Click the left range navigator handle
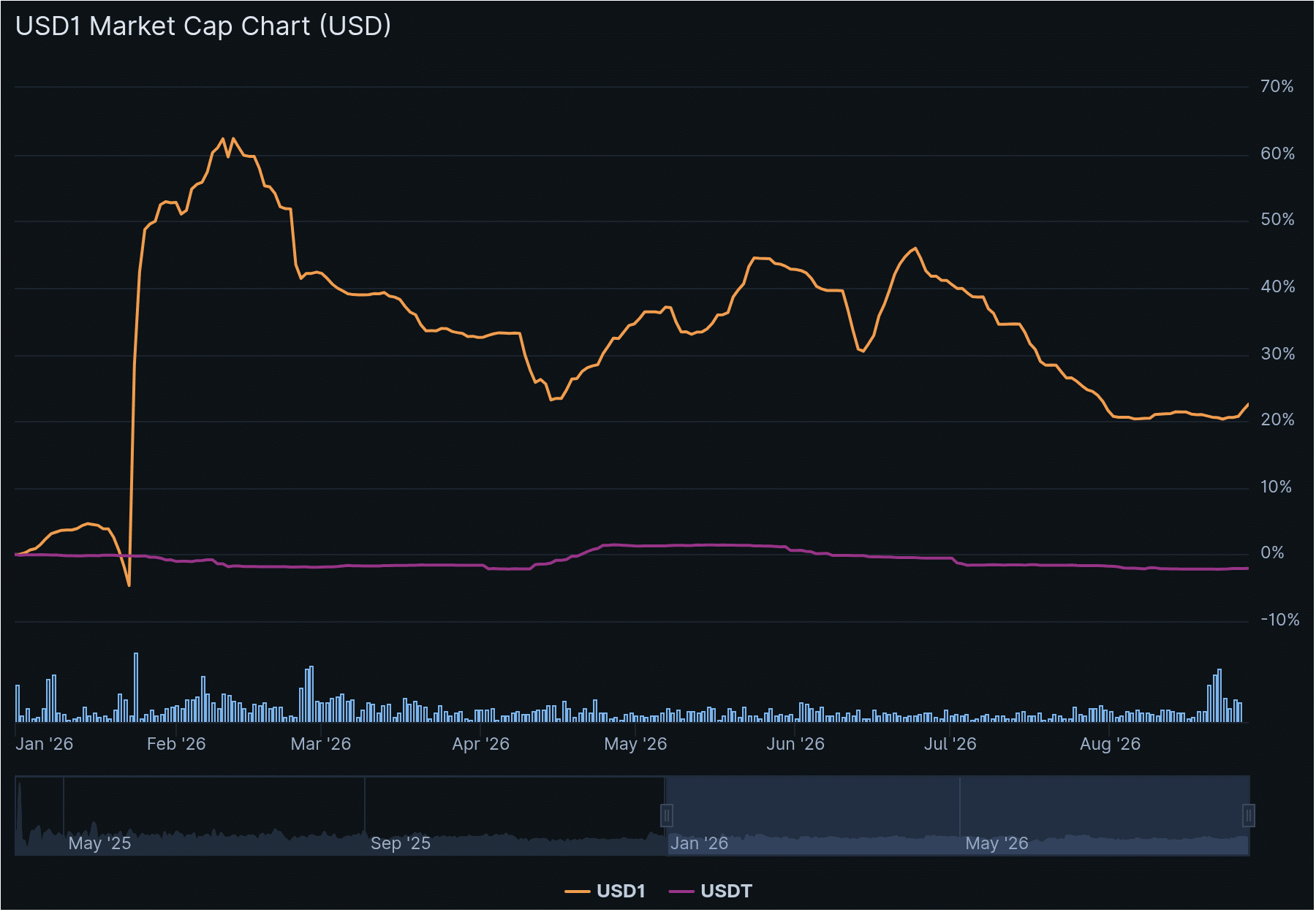Viewport: 1316px width, 912px height. tap(667, 815)
